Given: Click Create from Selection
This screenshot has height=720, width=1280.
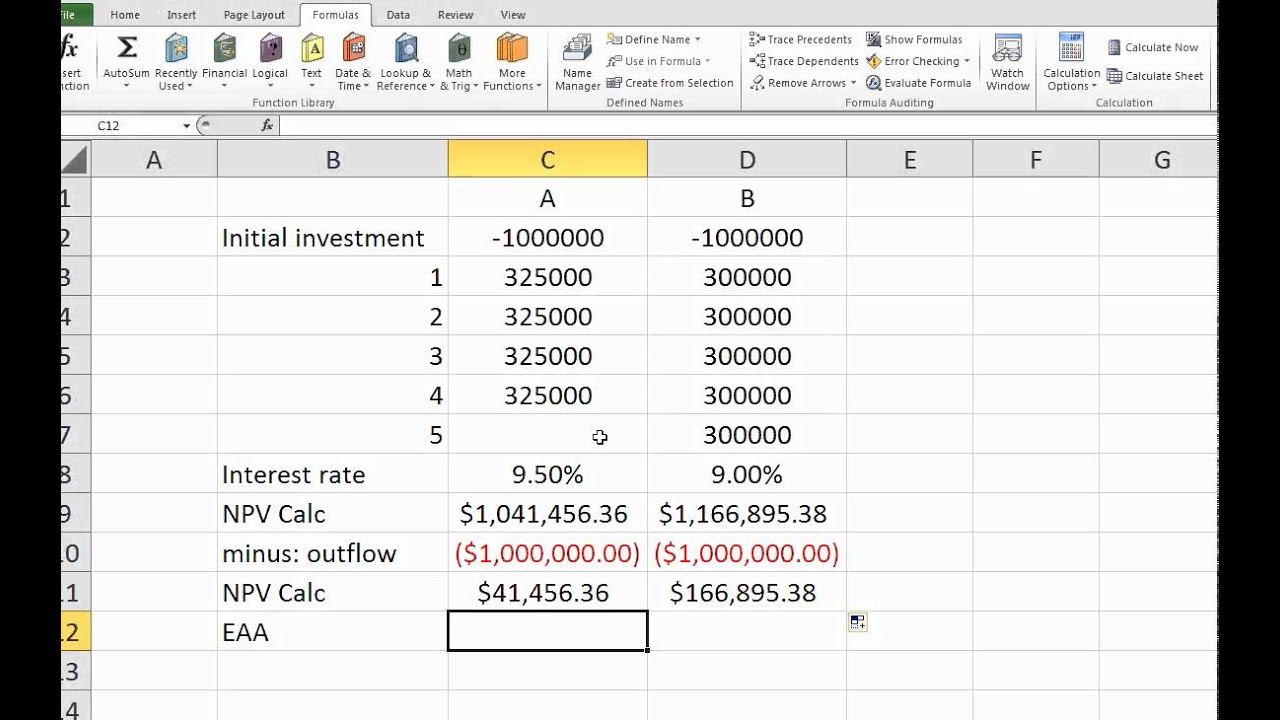Looking at the screenshot, I should click(x=670, y=83).
